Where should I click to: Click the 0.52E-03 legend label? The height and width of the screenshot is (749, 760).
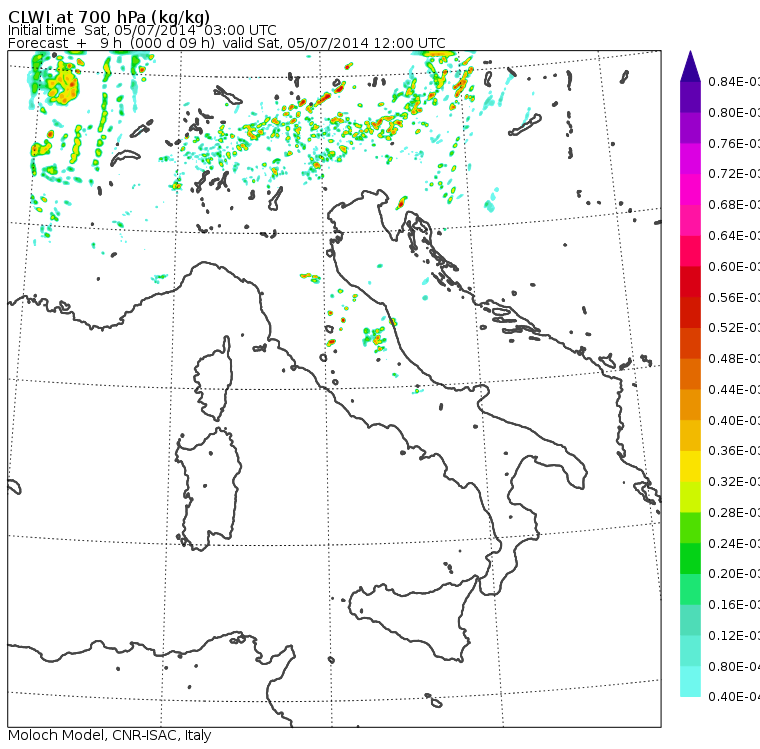pyautogui.click(x=734, y=328)
